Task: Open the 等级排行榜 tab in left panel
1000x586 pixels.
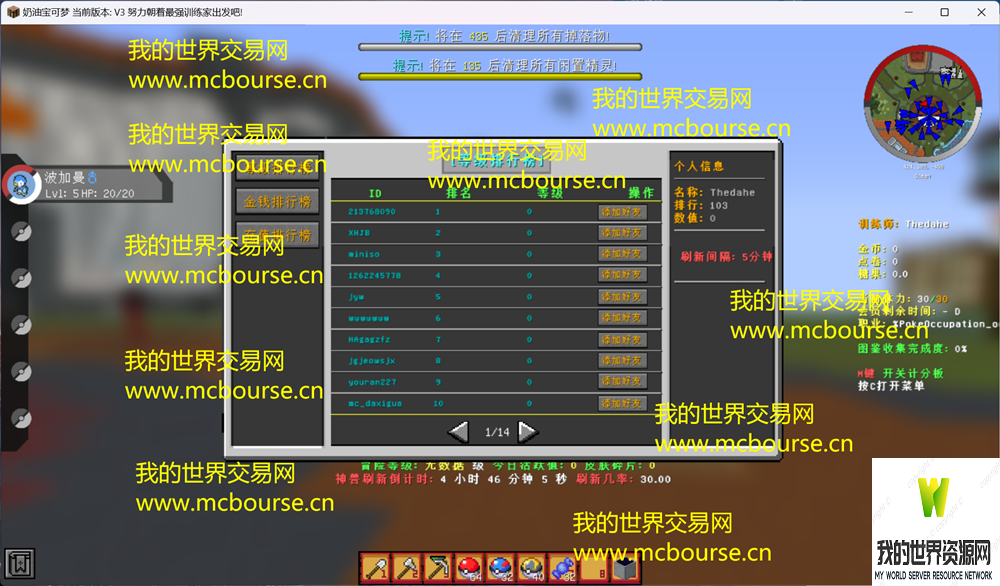Action: [x=277, y=168]
